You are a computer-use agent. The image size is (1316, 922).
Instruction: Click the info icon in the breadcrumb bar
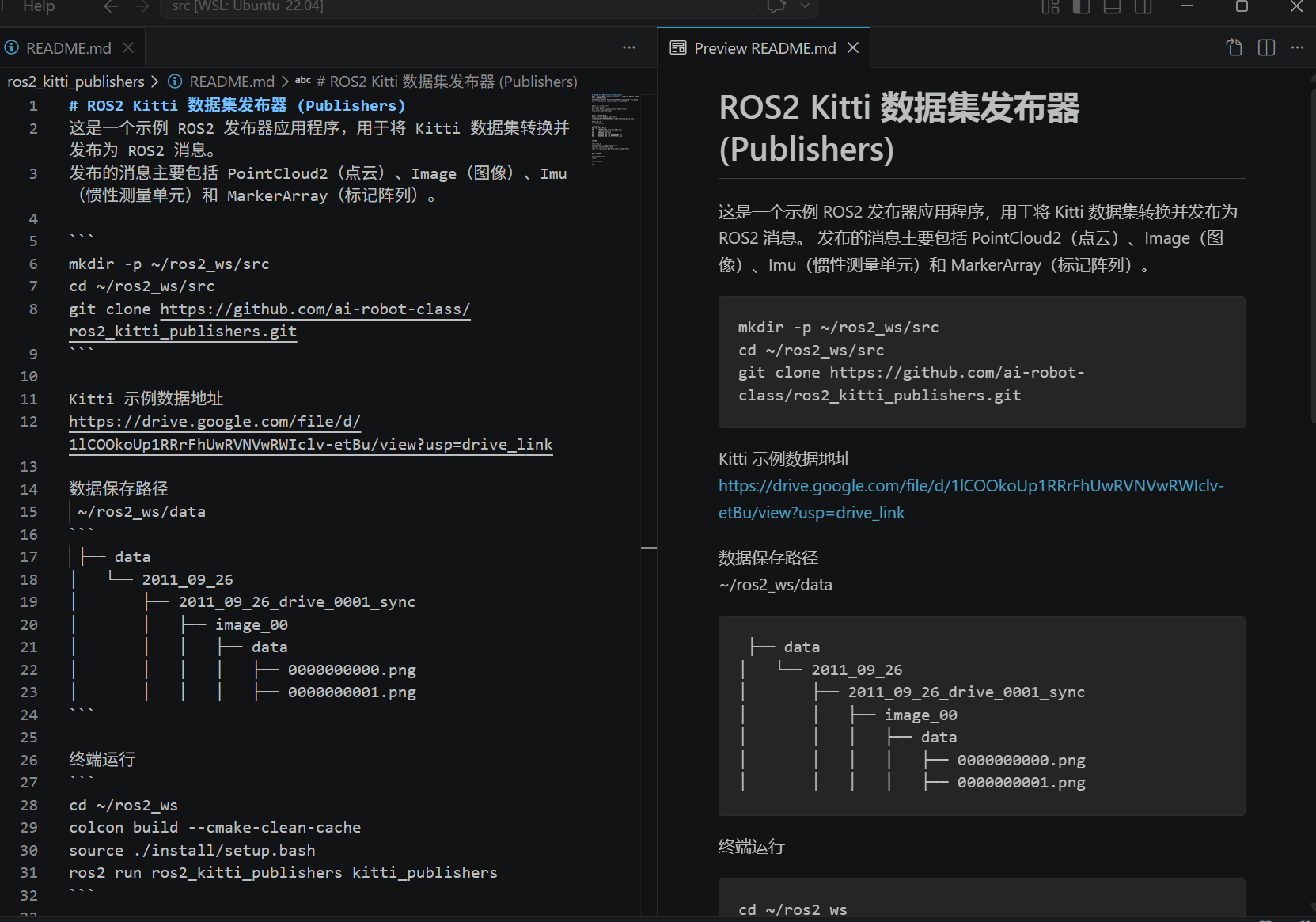(x=174, y=81)
